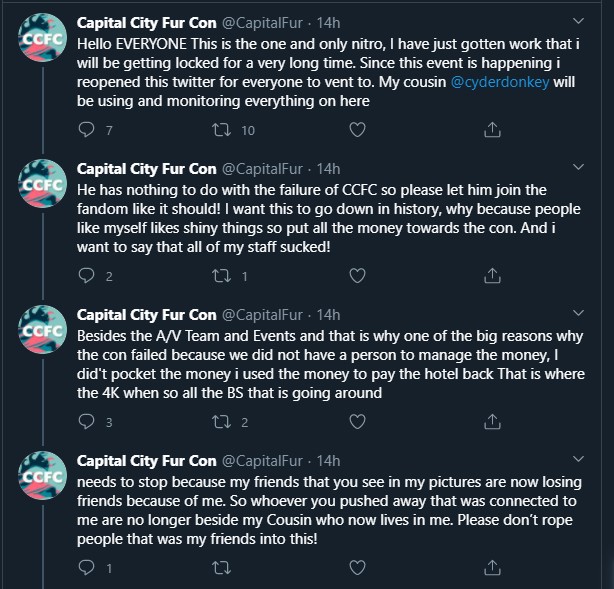Viewport: 614px width, 589px height.
Task: Share the "Besides the A/V Team" tweet
Action: (x=492, y=422)
